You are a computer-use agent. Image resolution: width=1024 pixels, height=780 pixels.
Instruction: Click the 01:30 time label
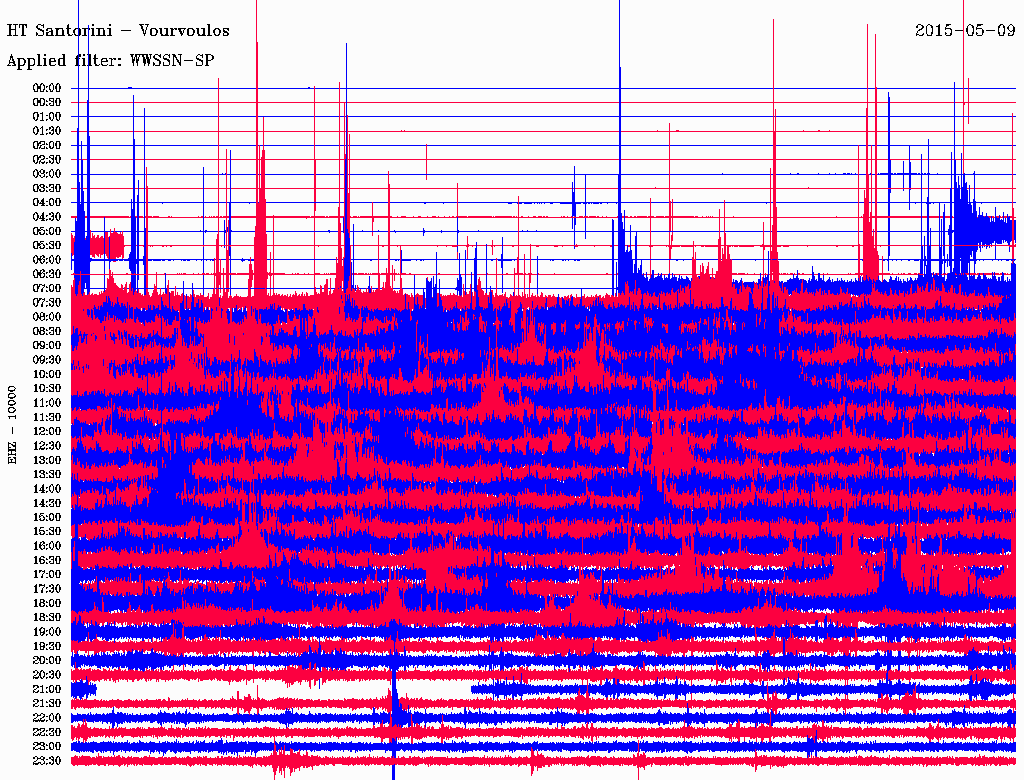(47, 131)
